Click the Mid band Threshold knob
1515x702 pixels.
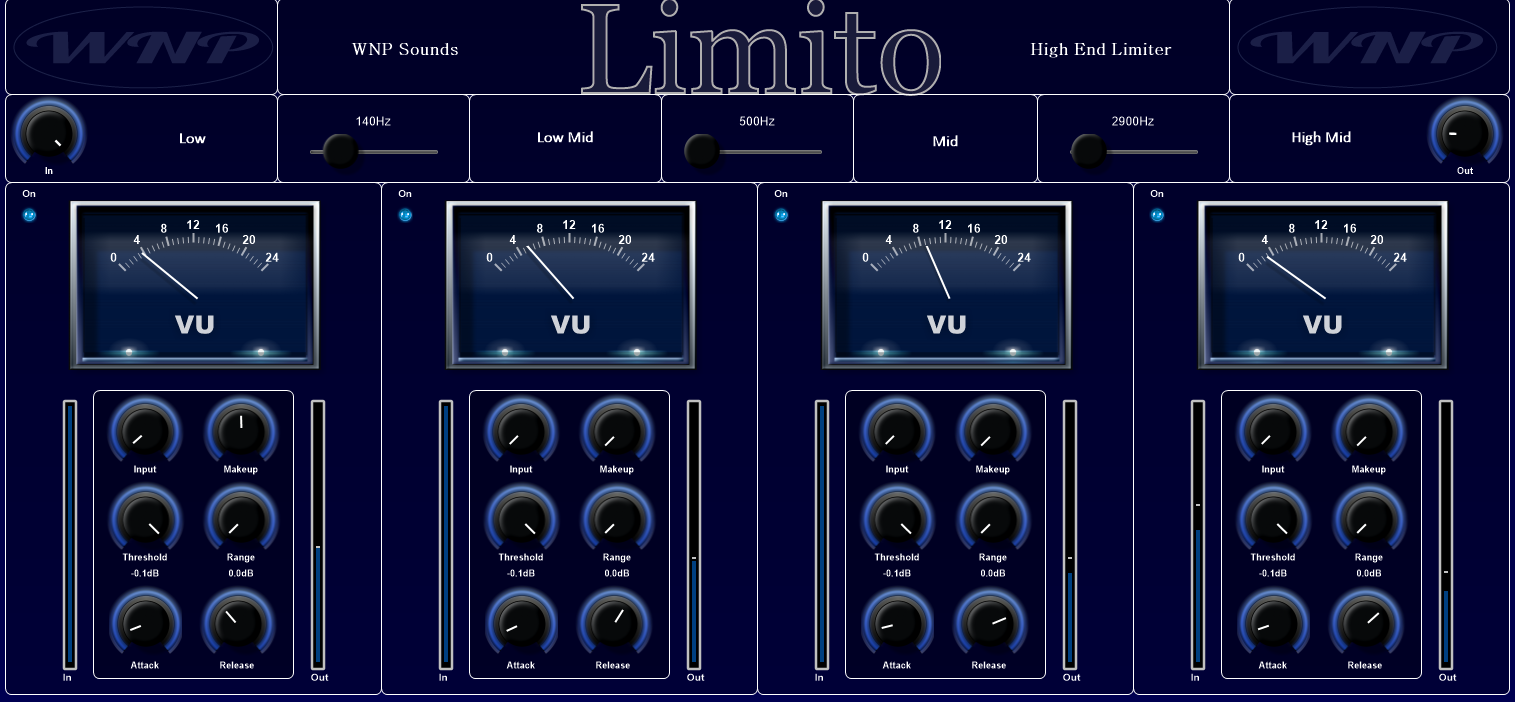pyautogui.click(x=897, y=518)
